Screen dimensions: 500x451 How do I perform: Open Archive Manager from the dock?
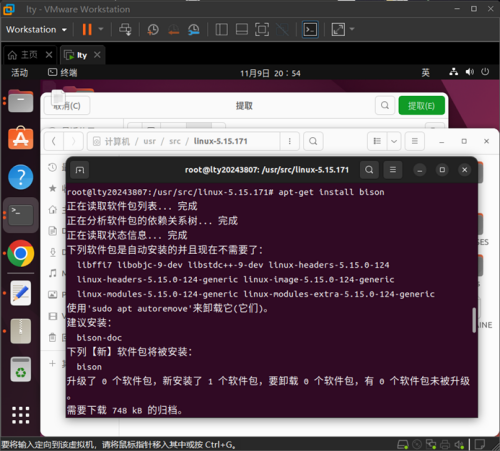coord(21,331)
